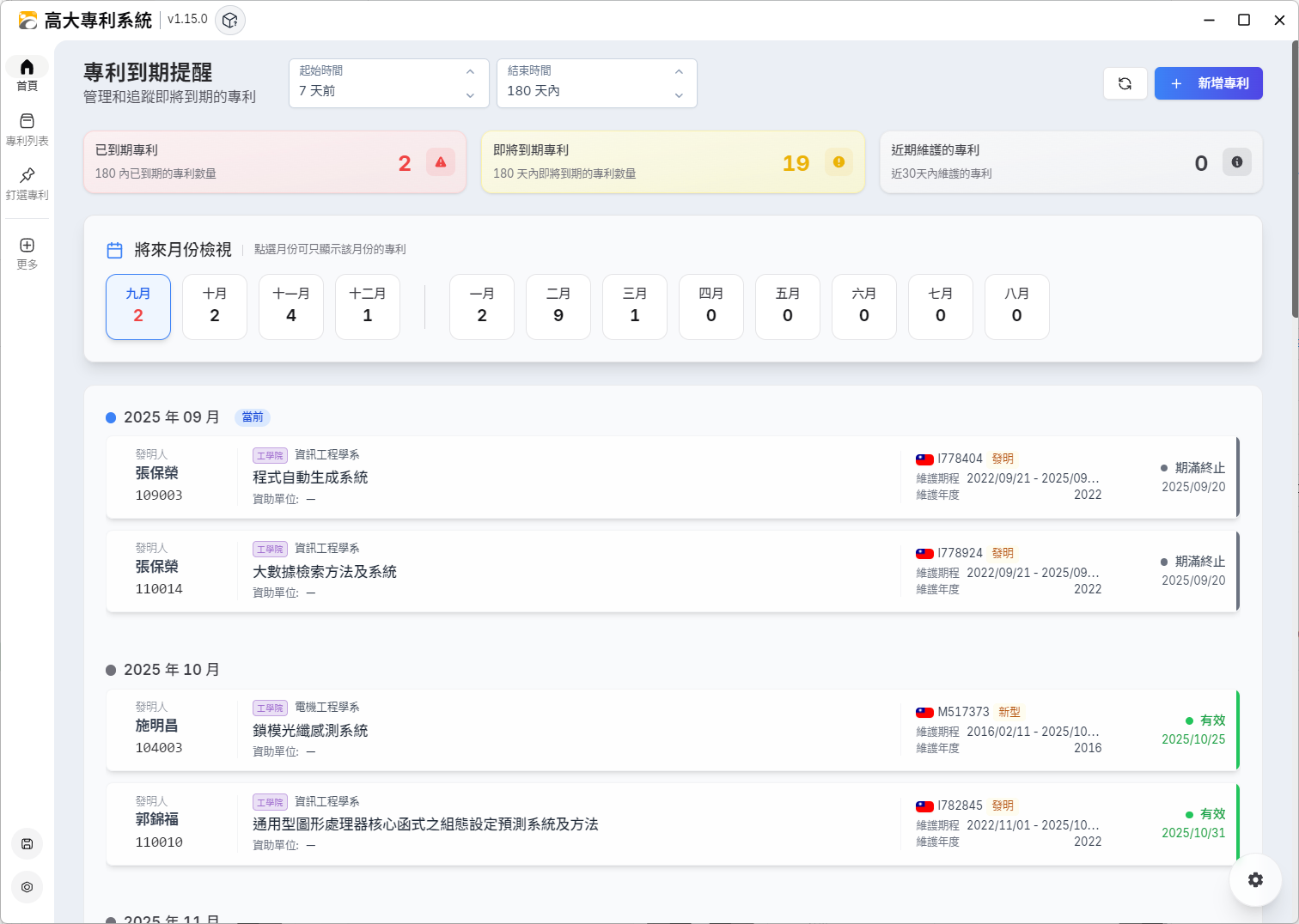Open the 鎖模光纖感測系統 patent row

310,731
